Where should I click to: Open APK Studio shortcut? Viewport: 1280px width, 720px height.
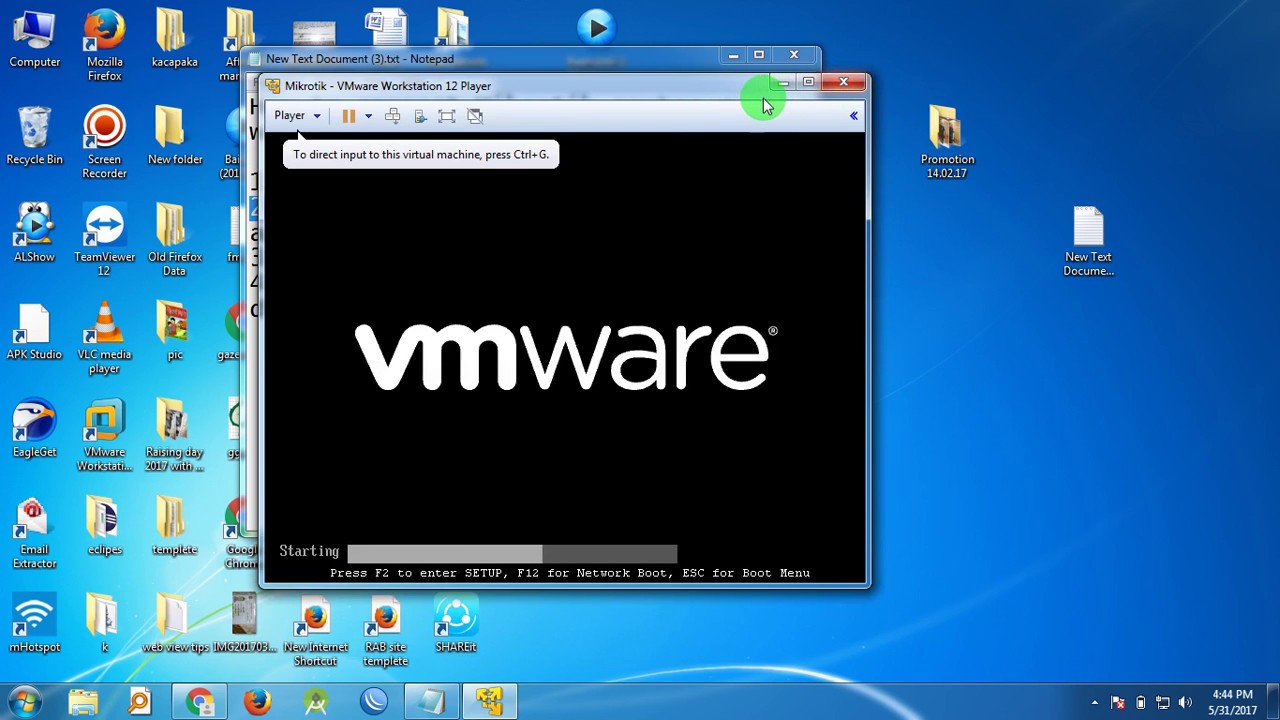point(34,332)
